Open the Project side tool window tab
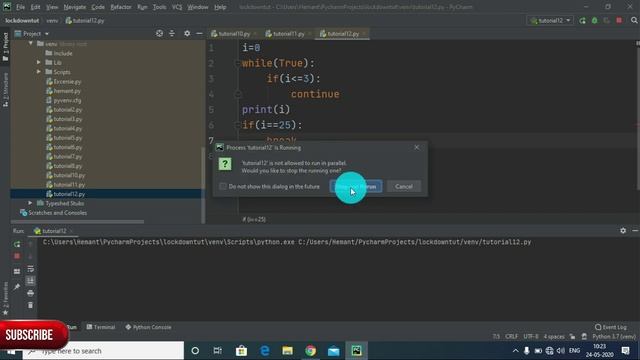This screenshot has width=640, height=360. click(x=5, y=47)
